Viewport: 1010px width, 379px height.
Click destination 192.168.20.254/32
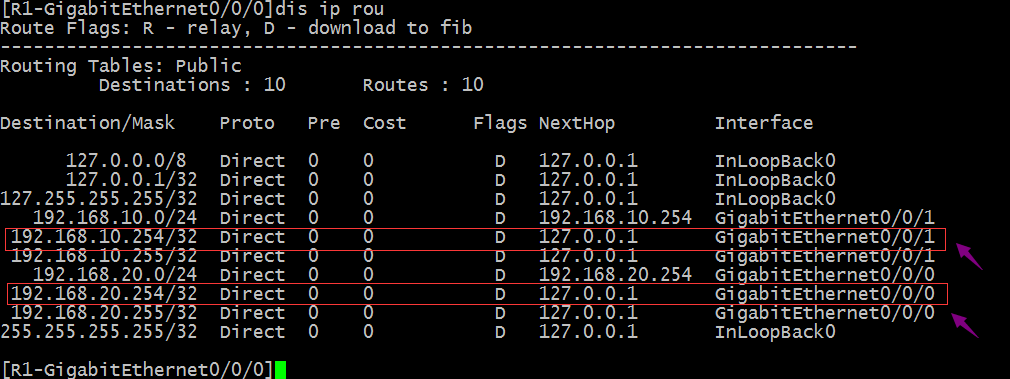coord(104,294)
